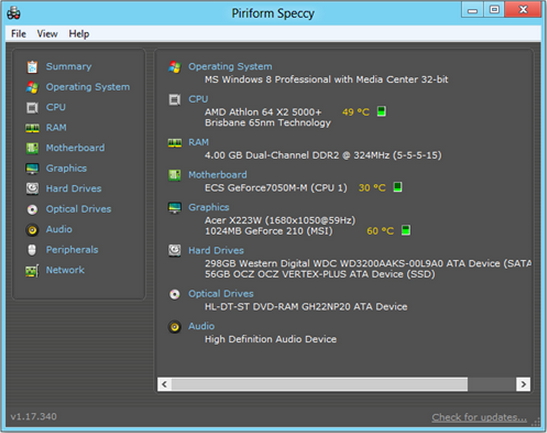
Task: Click the Graphics monitor icon in summary pane
Action: coord(174,208)
